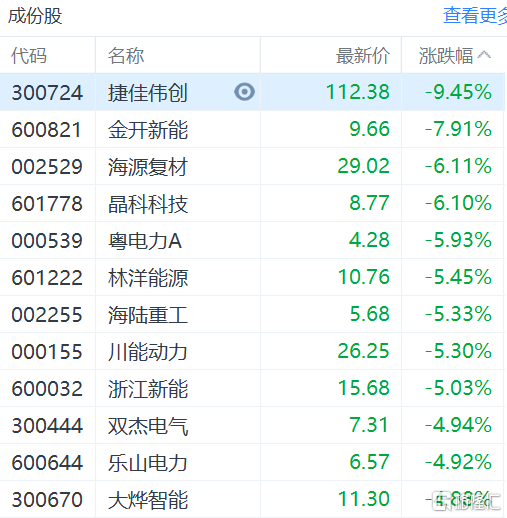
Task: Click the 名称 column header
Action: pyautogui.click(x=126, y=55)
